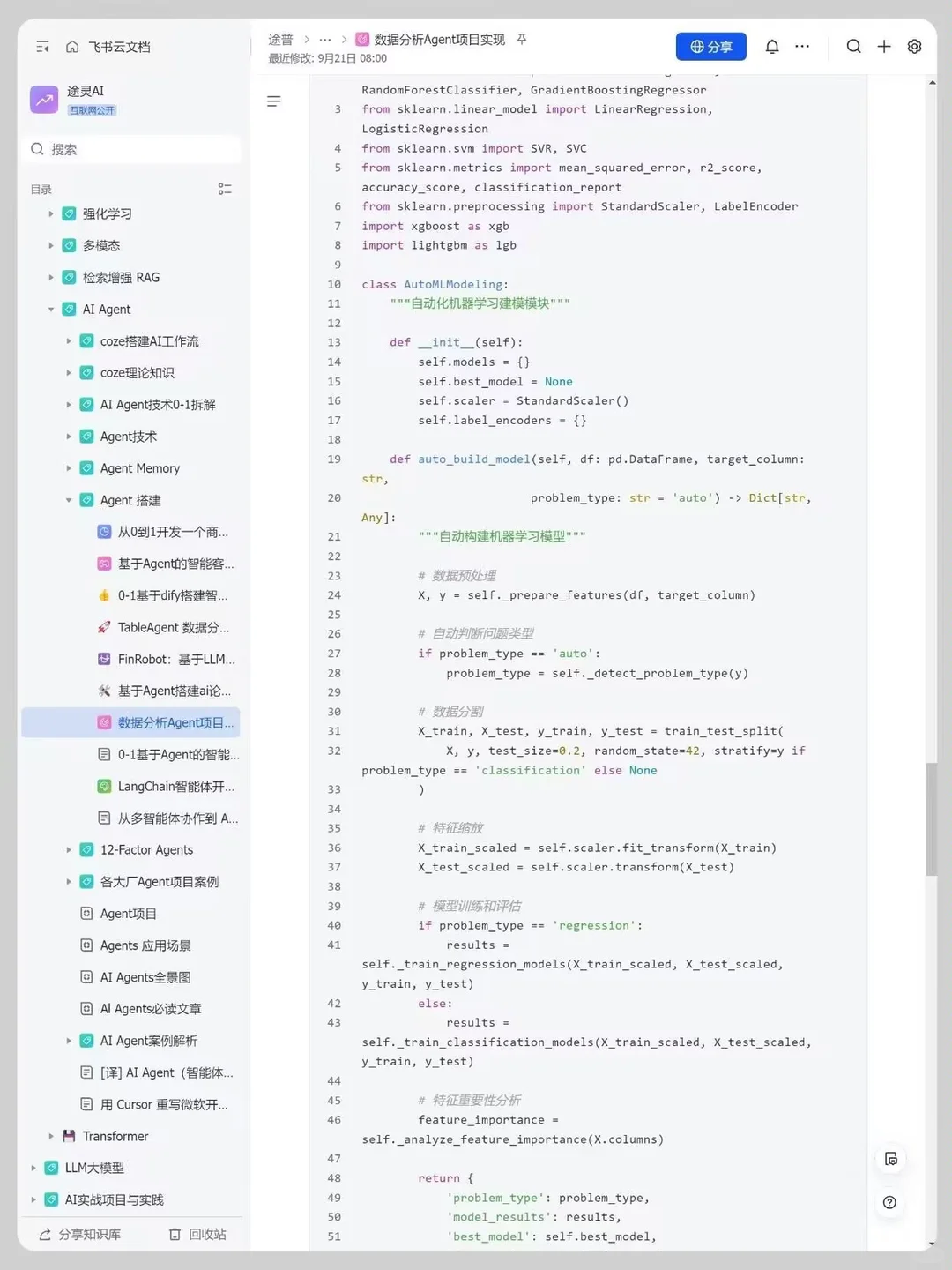Collapse the Agent 搭建 node

click(x=69, y=500)
